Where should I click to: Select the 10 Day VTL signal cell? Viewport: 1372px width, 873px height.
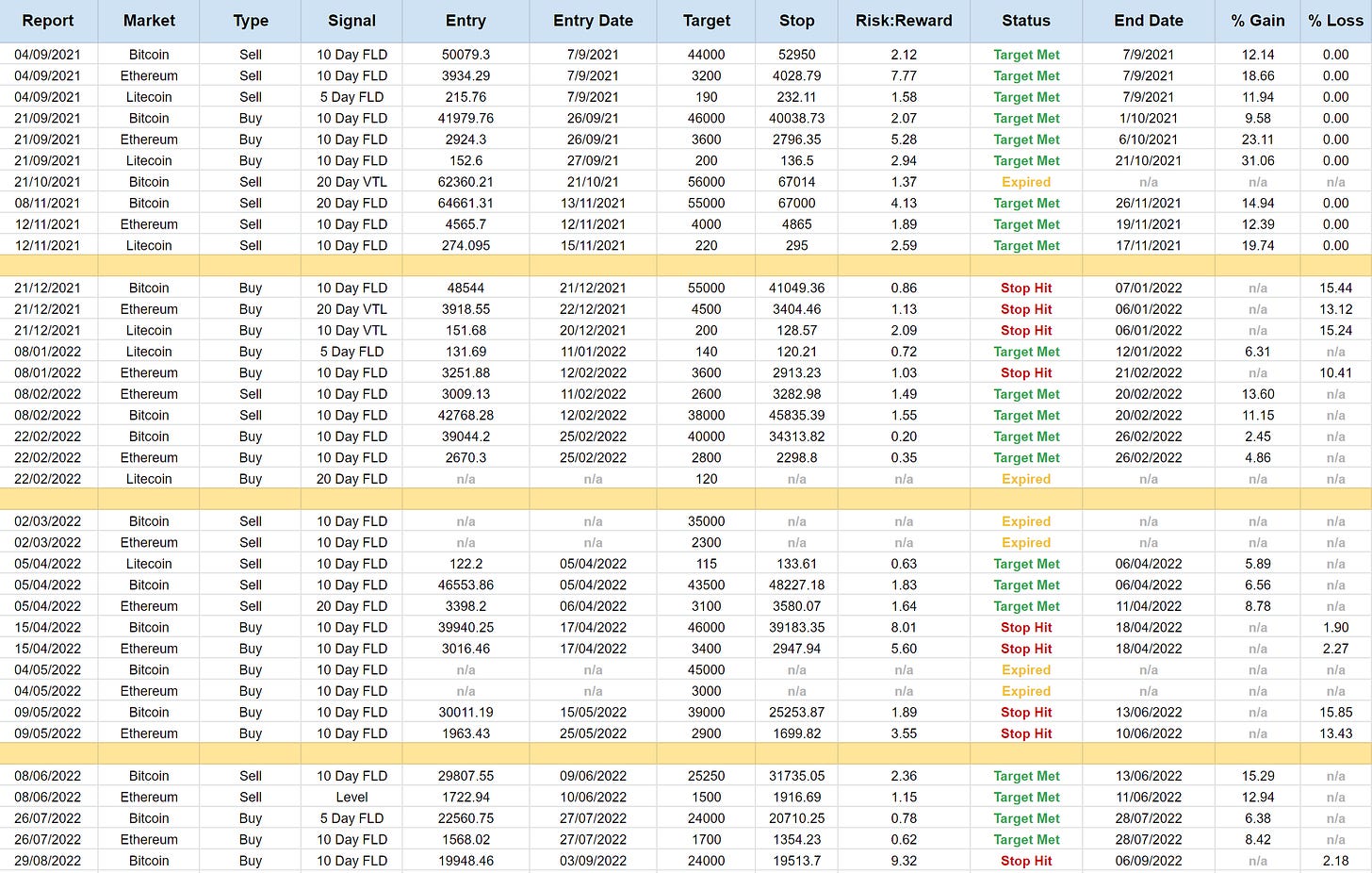tap(351, 330)
